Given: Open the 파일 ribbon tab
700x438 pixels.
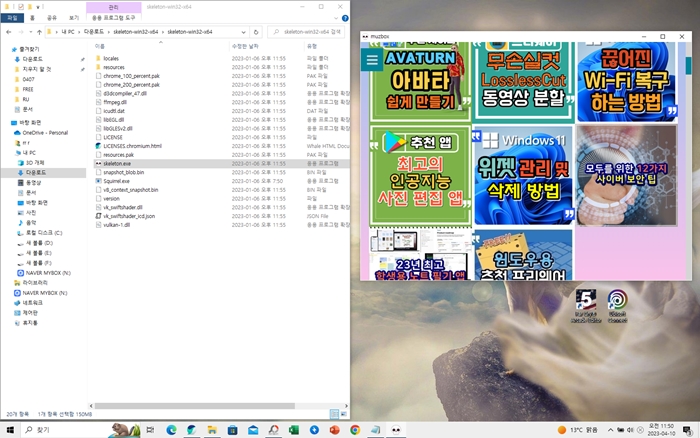Looking at the screenshot, I should point(12,18).
